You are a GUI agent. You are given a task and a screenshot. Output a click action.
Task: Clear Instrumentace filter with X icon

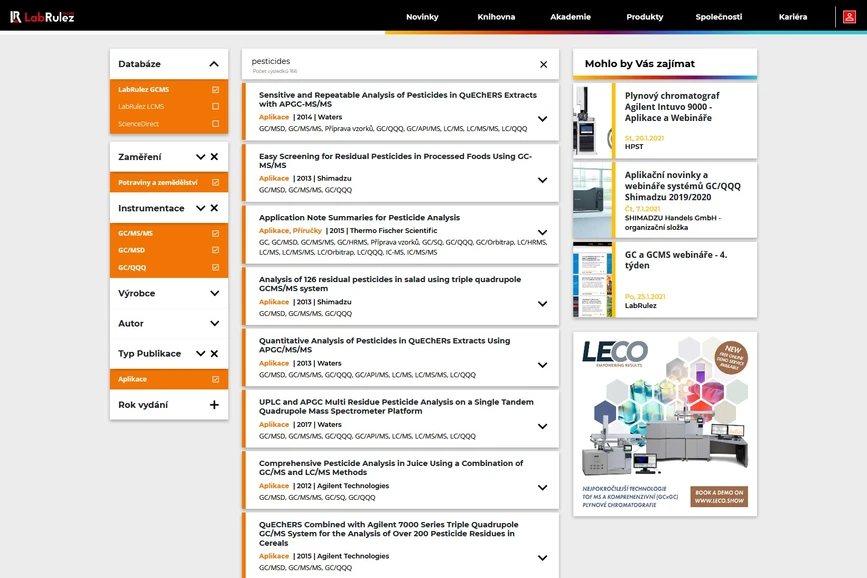coord(214,208)
